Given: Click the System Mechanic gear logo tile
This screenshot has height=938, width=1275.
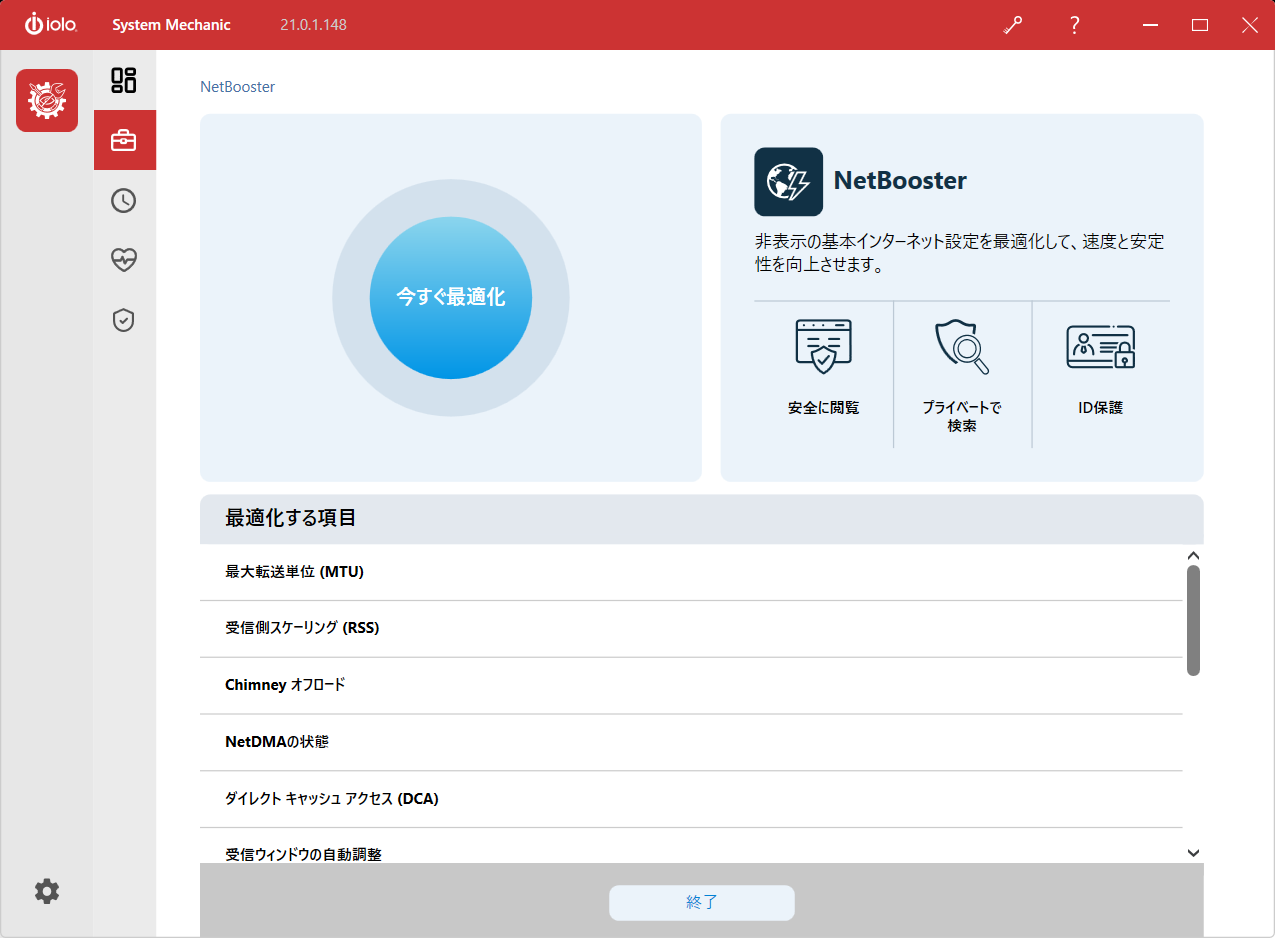Looking at the screenshot, I should [x=47, y=101].
